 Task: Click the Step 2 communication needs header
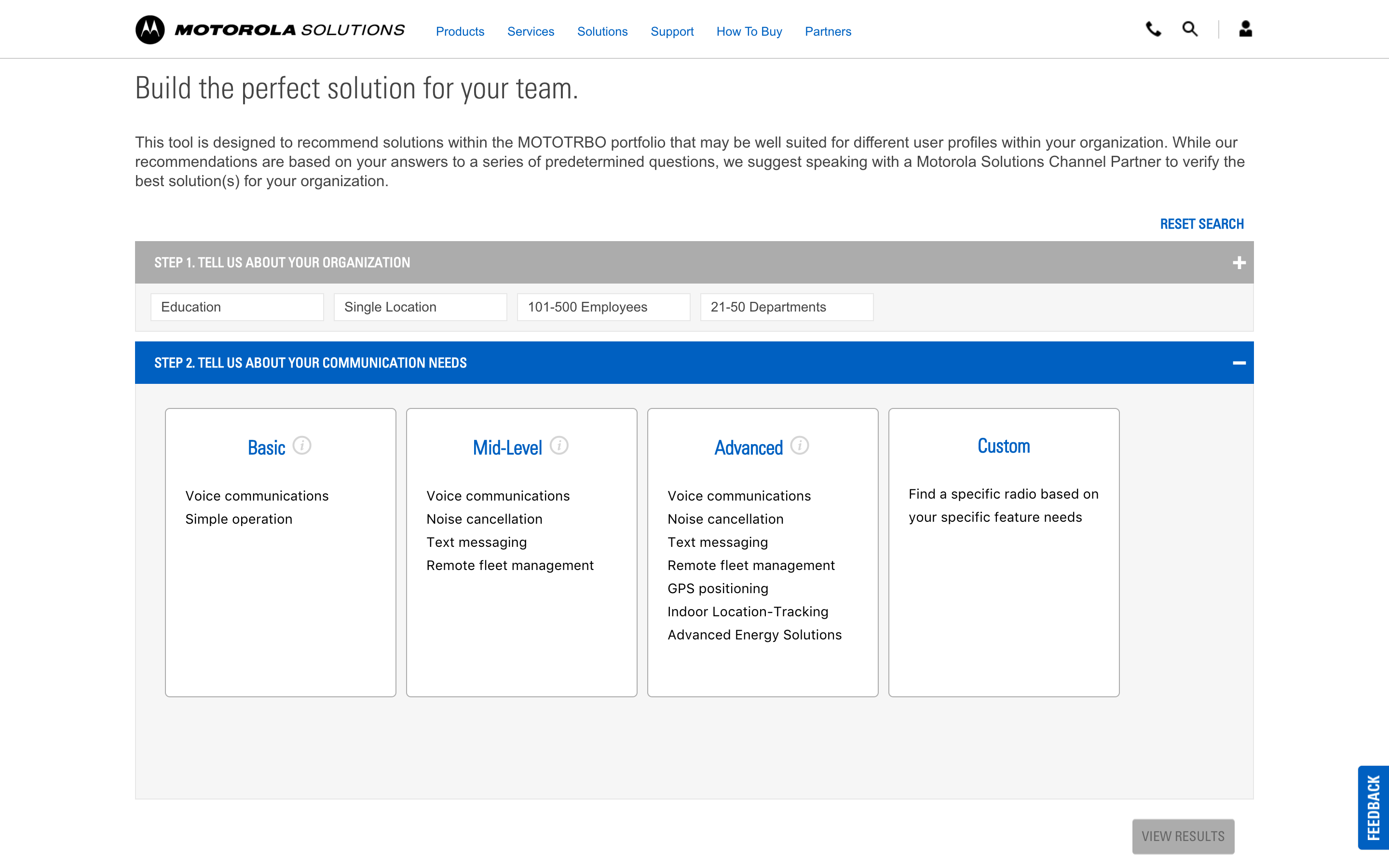coord(694,363)
